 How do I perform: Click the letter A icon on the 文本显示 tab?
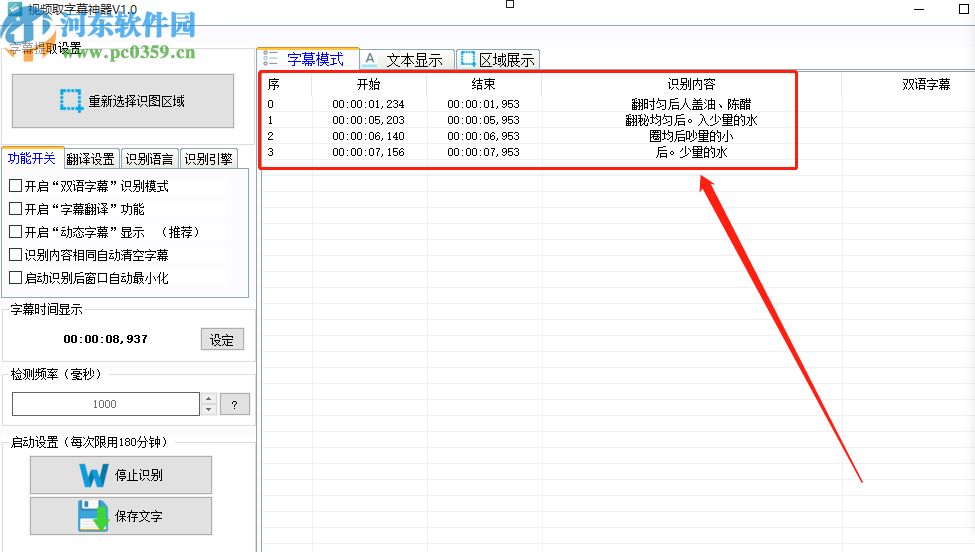click(370, 60)
